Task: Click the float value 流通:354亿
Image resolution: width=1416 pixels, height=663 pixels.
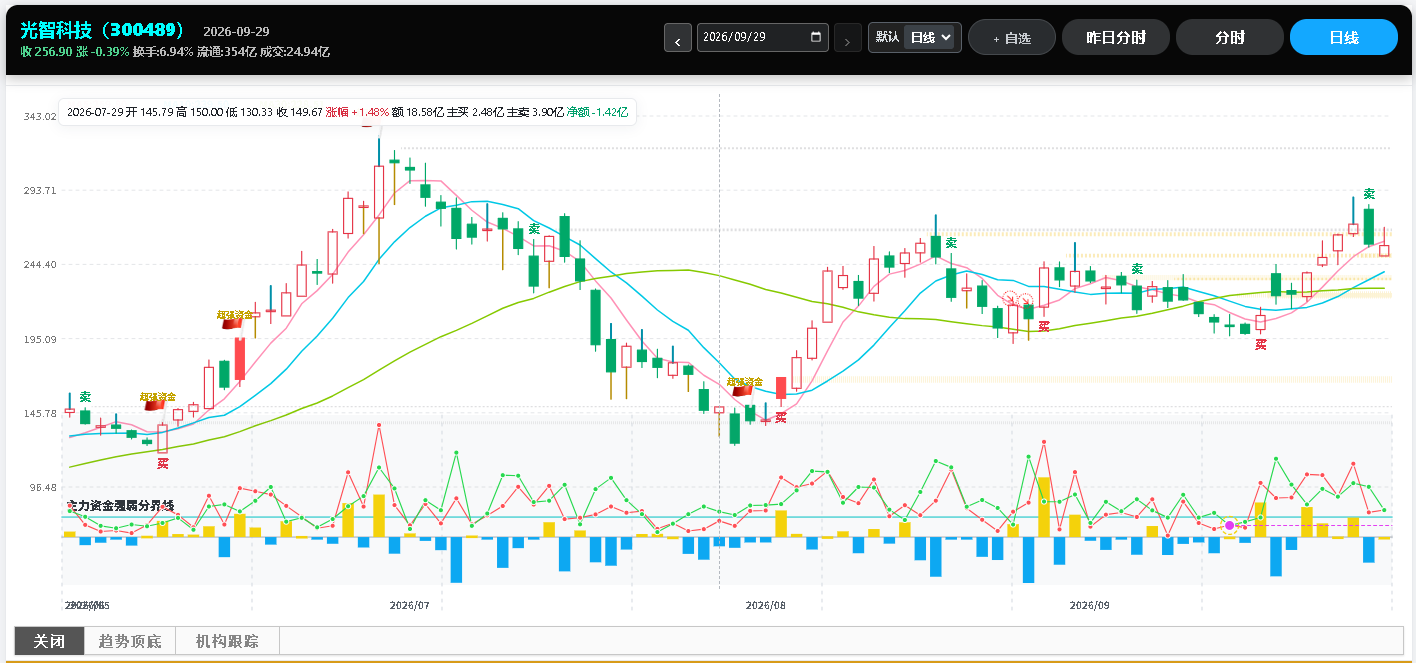Action: (x=227, y=51)
